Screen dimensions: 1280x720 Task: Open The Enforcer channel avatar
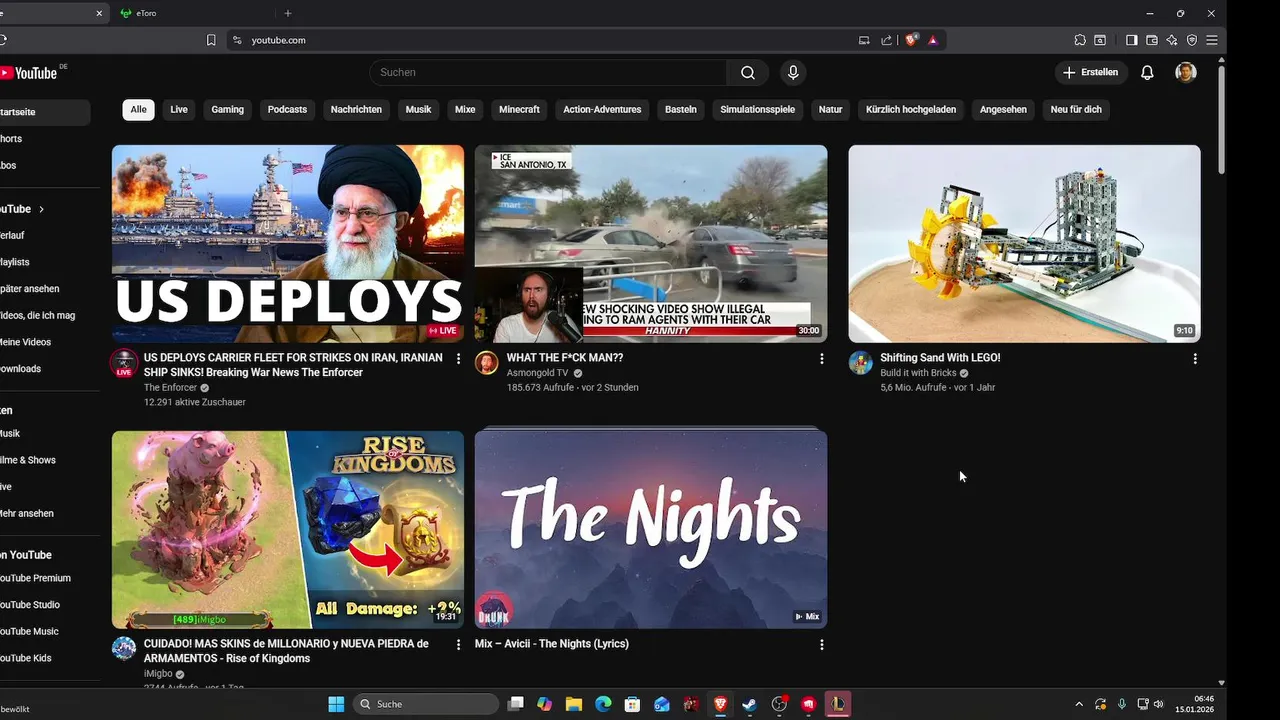click(x=124, y=362)
